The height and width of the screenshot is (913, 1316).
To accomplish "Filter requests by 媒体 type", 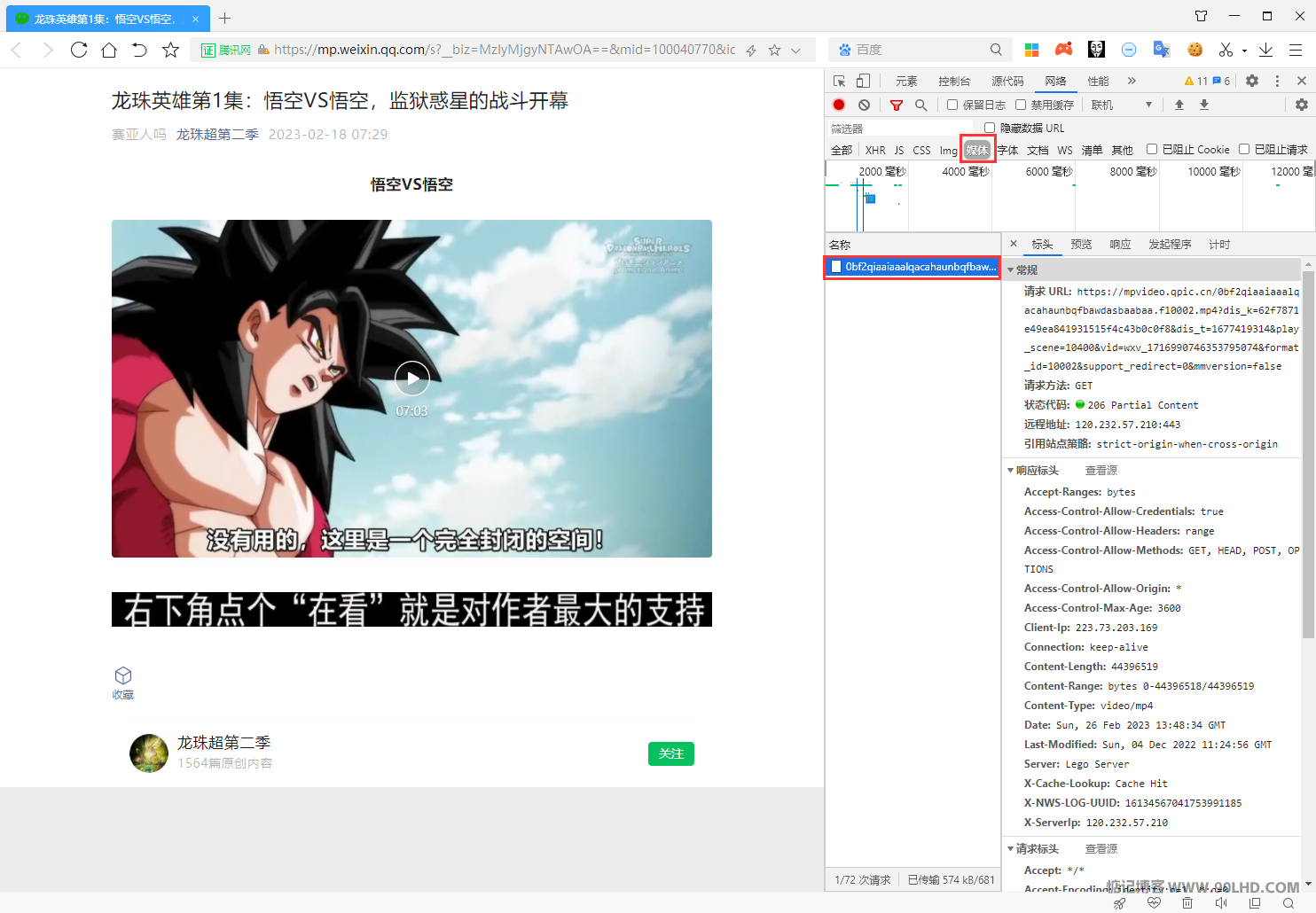I will pyautogui.click(x=977, y=150).
